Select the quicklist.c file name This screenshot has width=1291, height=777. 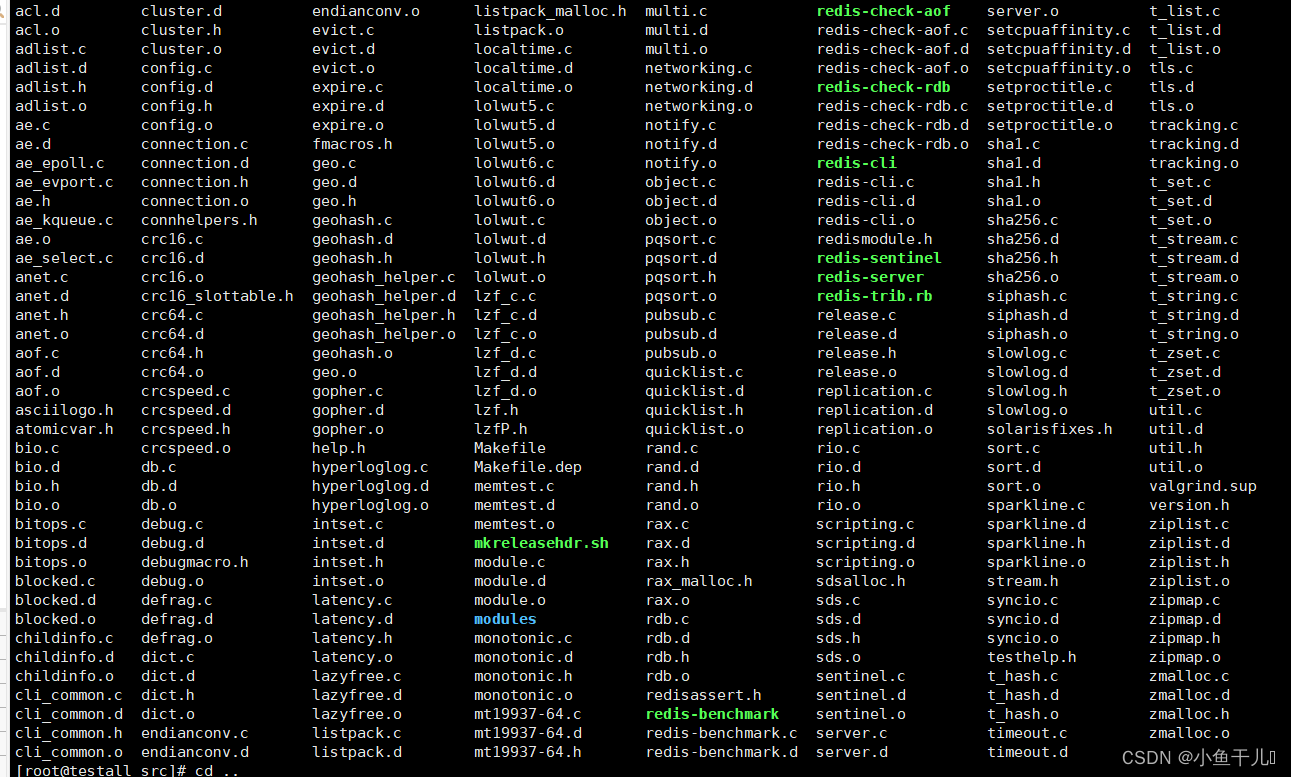694,372
